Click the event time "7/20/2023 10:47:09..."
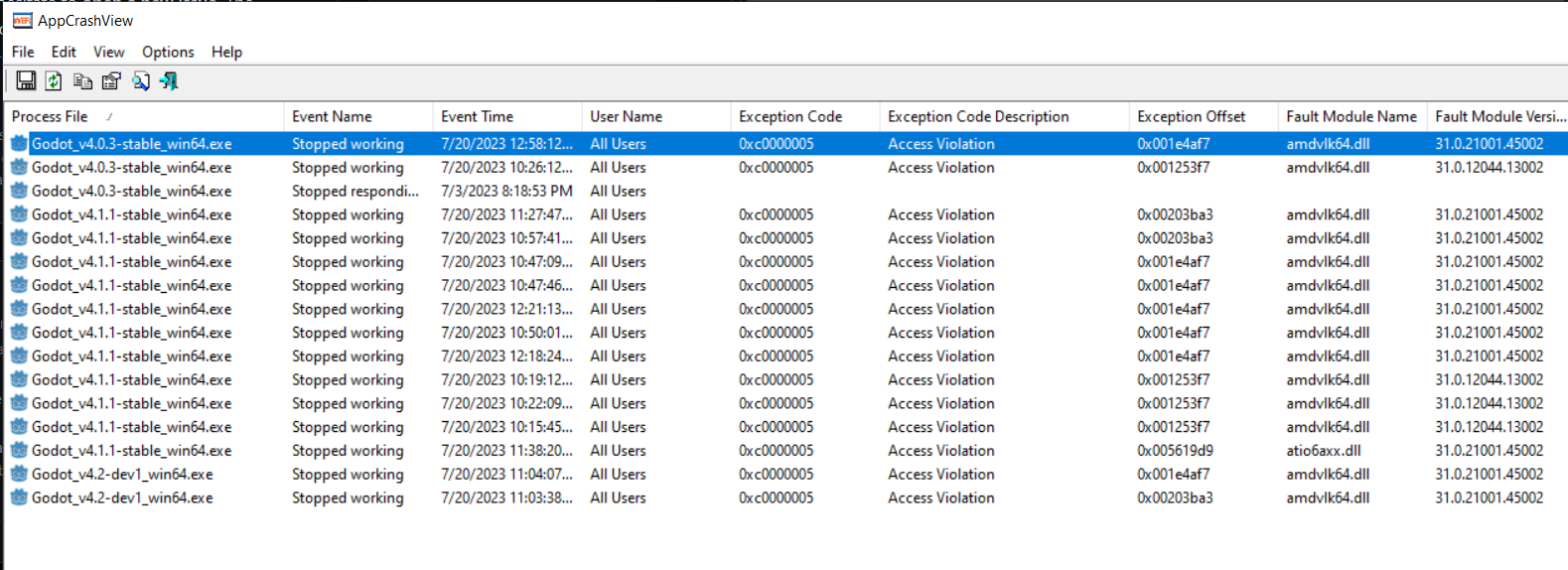 pos(506,261)
